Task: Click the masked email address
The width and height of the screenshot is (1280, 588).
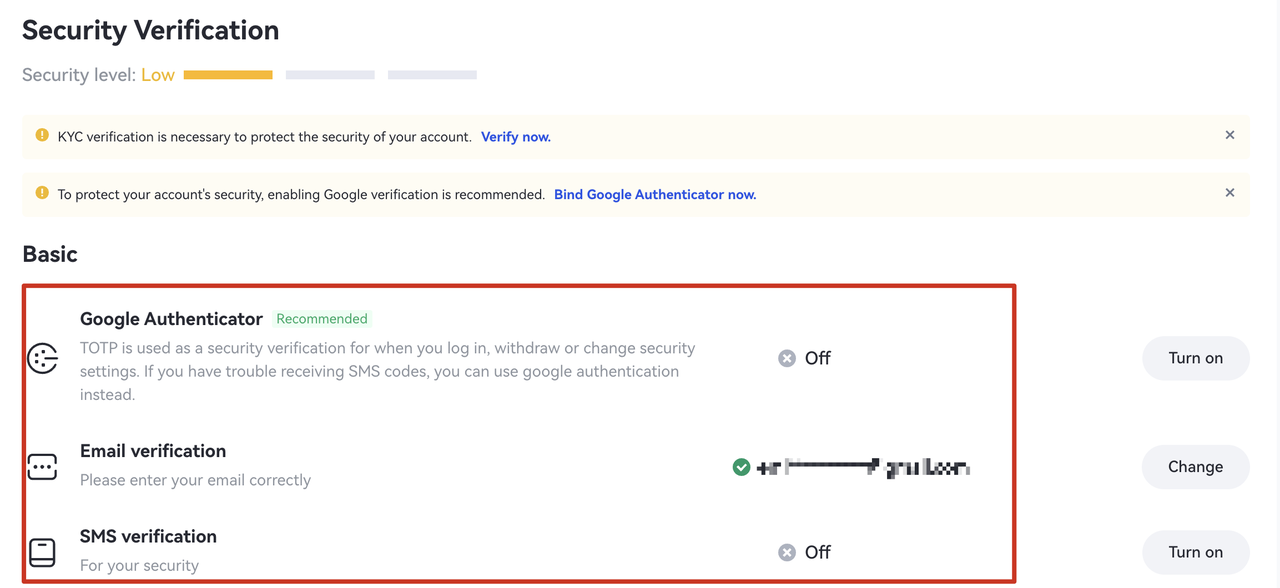Action: [x=864, y=467]
